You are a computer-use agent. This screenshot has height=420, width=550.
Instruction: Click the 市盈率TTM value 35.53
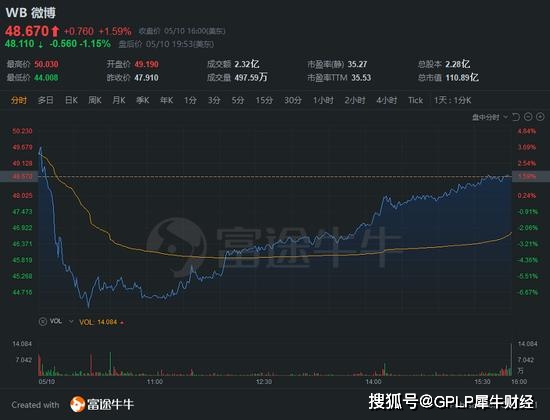coord(361,78)
